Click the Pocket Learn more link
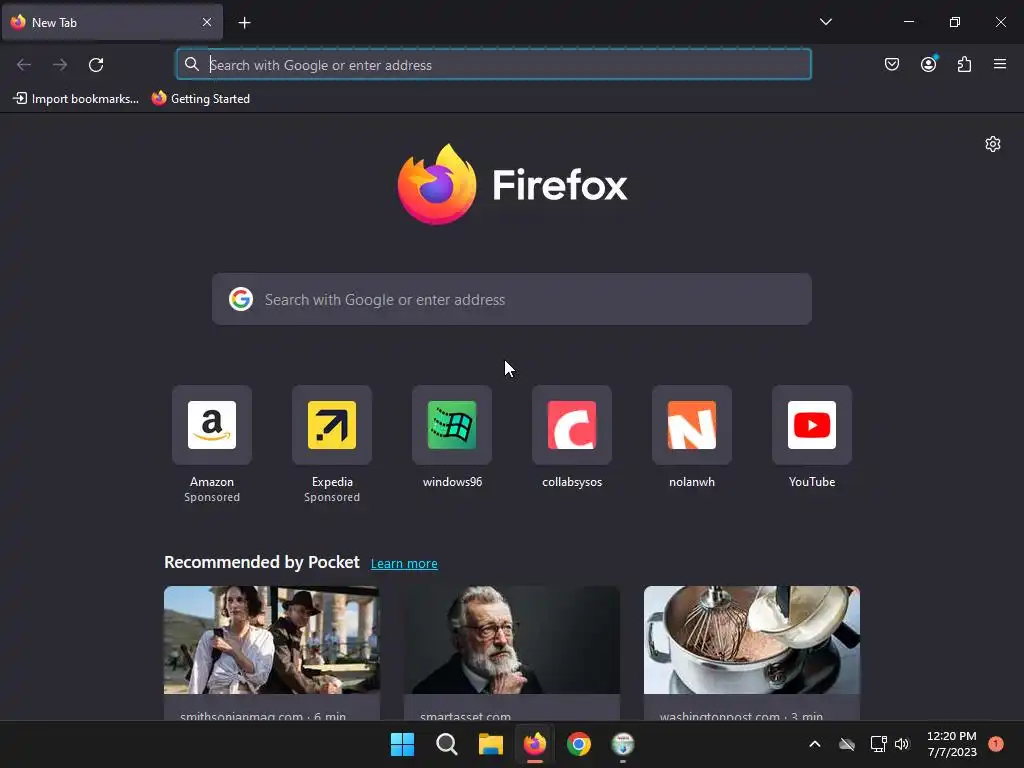This screenshot has height=768, width=1024. [x=404, y=564]
